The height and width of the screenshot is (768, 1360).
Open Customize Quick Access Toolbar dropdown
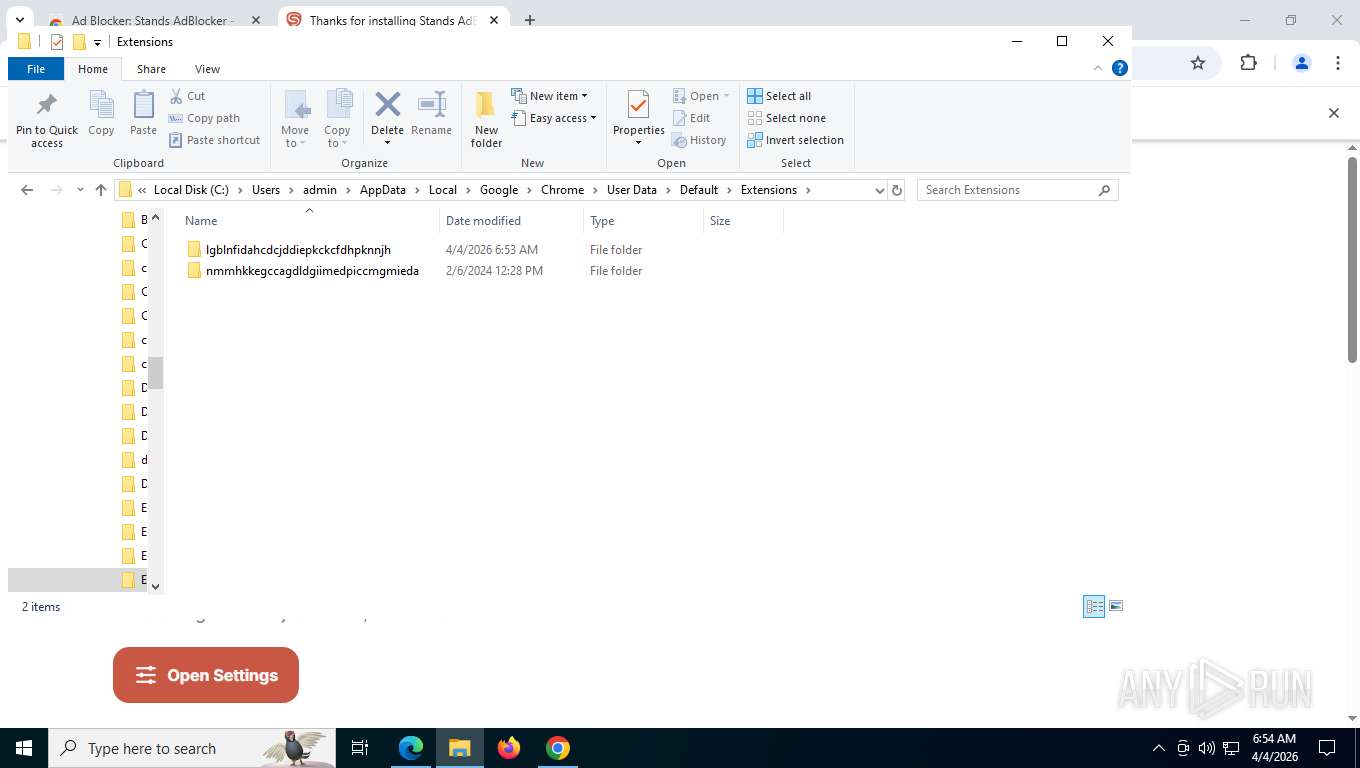click(97, 42)
